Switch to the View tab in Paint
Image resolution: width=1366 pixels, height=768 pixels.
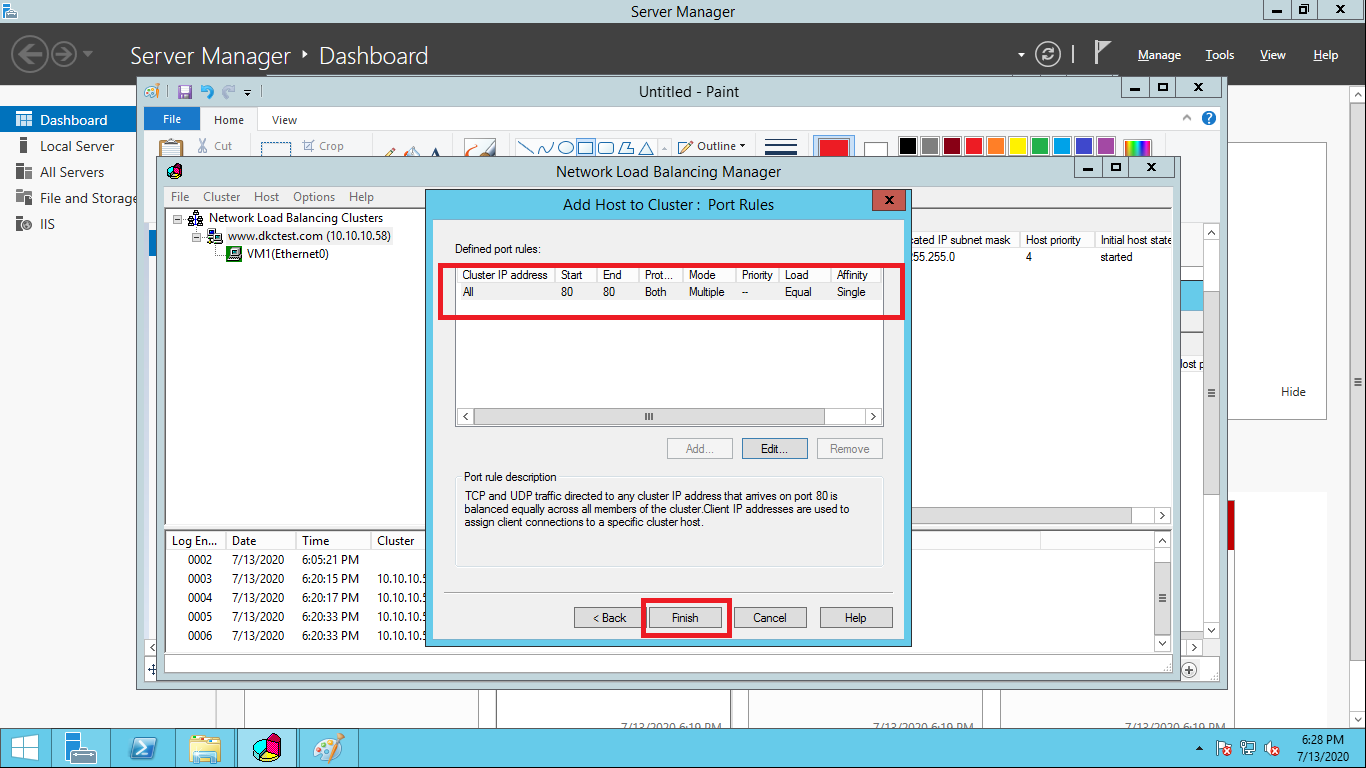tap(284, 120)
